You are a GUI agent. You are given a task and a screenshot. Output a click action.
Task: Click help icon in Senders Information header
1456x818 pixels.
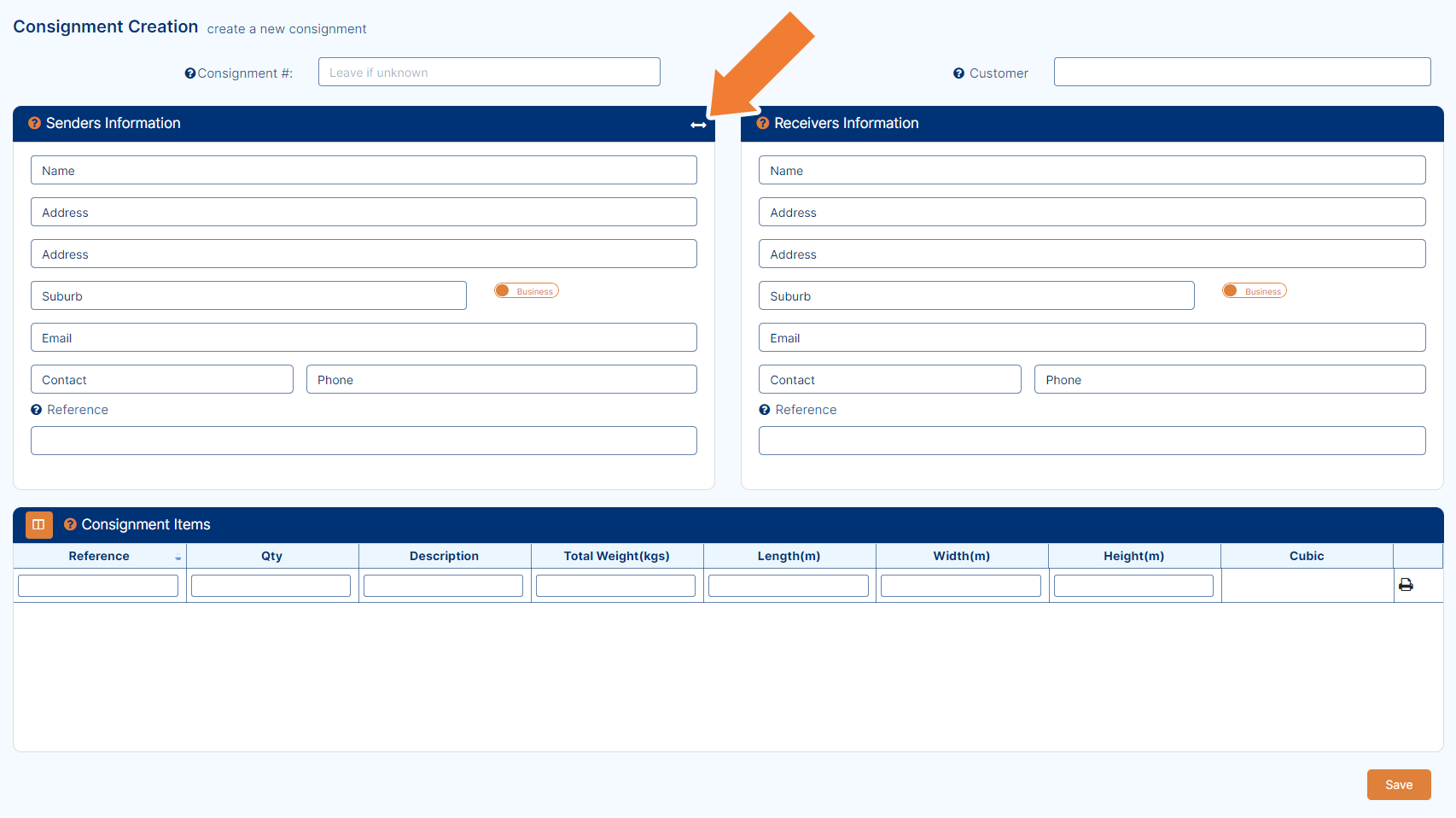(35, 123)
